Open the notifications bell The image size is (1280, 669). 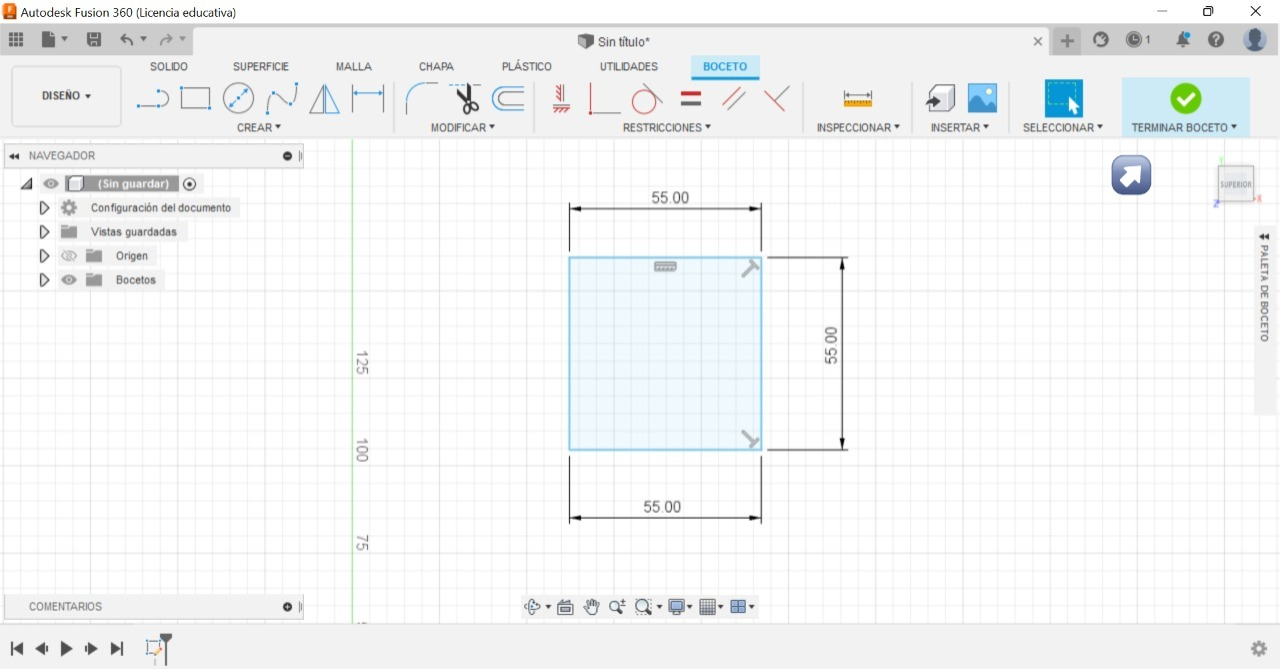click(1184, 40)
